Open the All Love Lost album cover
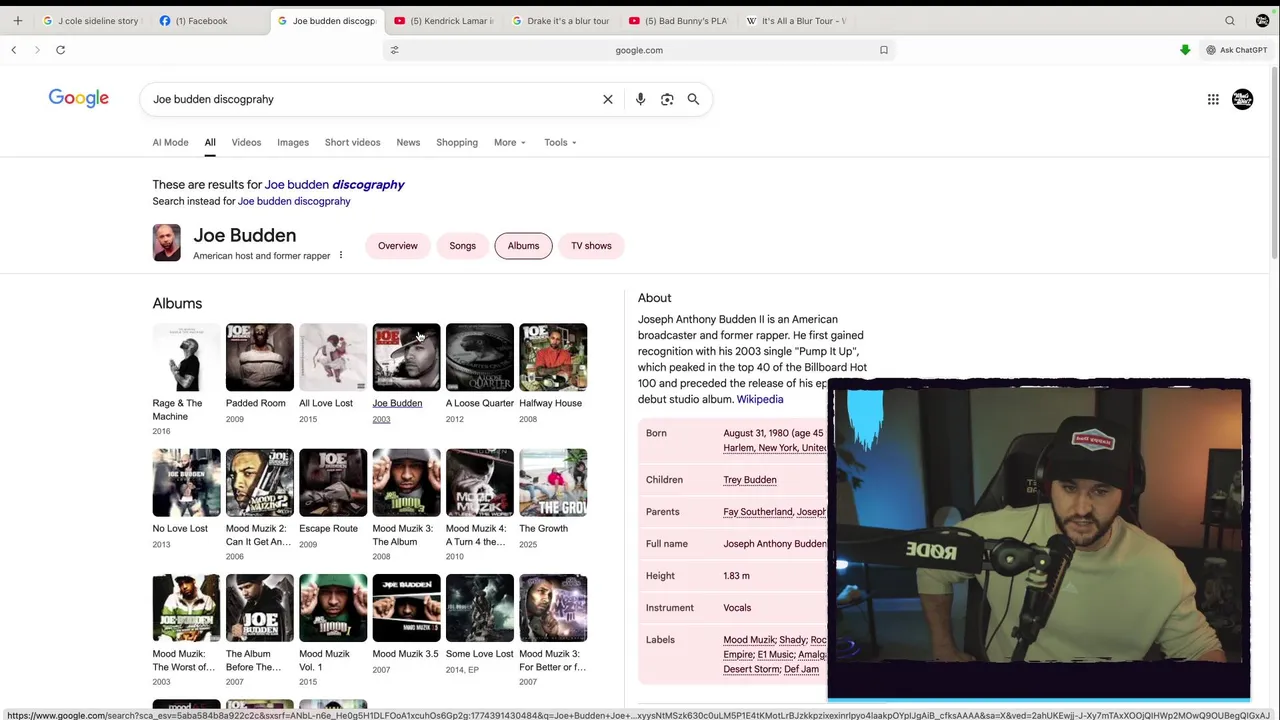The height and width of the screenshot is (720, 1280). coord(333,357)
